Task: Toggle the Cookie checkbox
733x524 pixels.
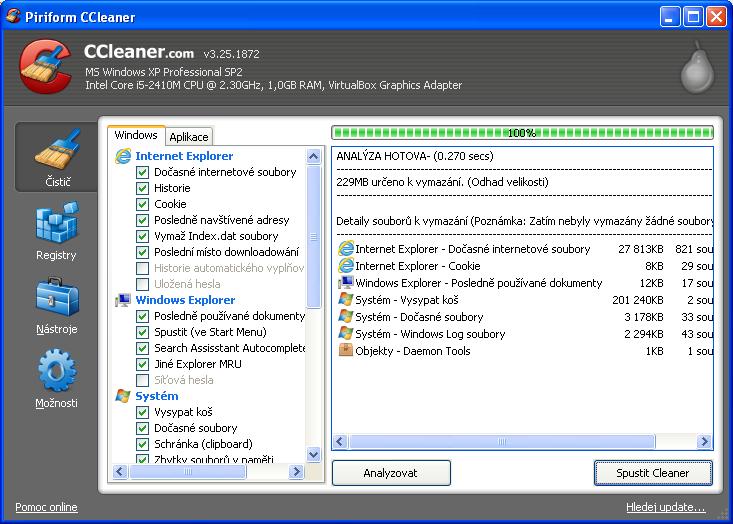Action: click(x=143, y=204)
